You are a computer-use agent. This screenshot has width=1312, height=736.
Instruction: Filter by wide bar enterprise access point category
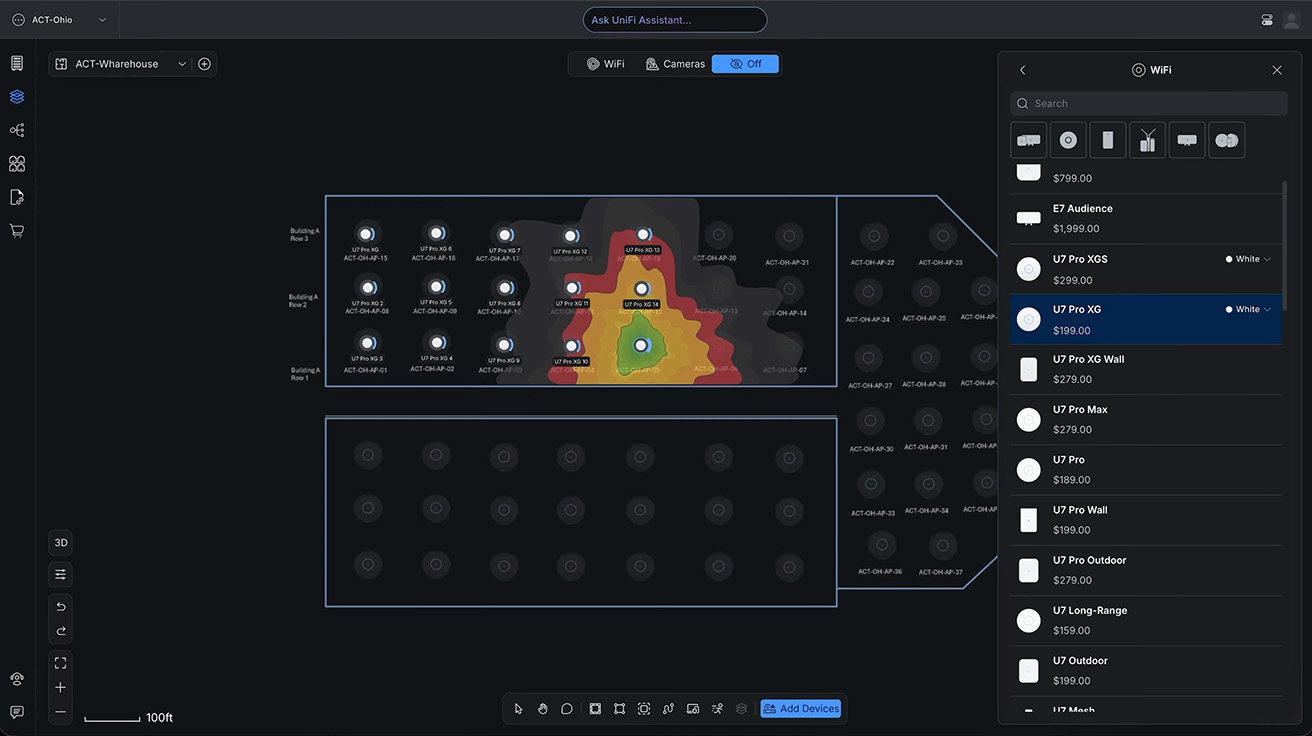pyautogui.click(x=1187, y=140)
